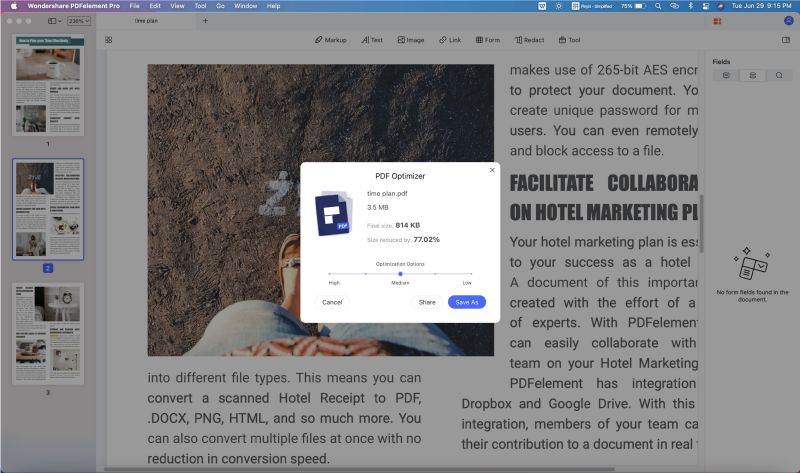The width and height of the screenshot is (800, 473).
Task: Select page 1 thumbnail
Action: click(x=48, y=85)
